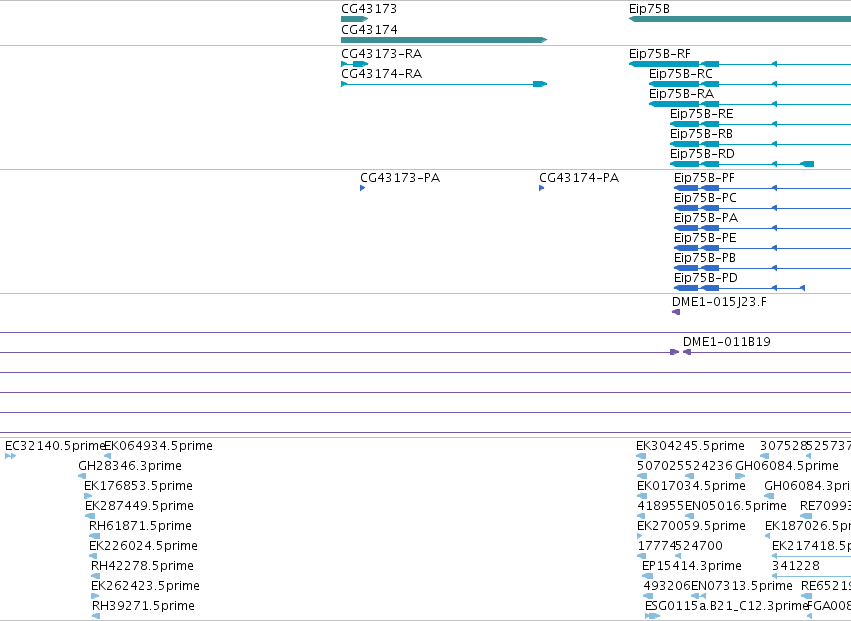Click the EK017034.5prime EST label
851x621 pixels.
click(691, 486)
